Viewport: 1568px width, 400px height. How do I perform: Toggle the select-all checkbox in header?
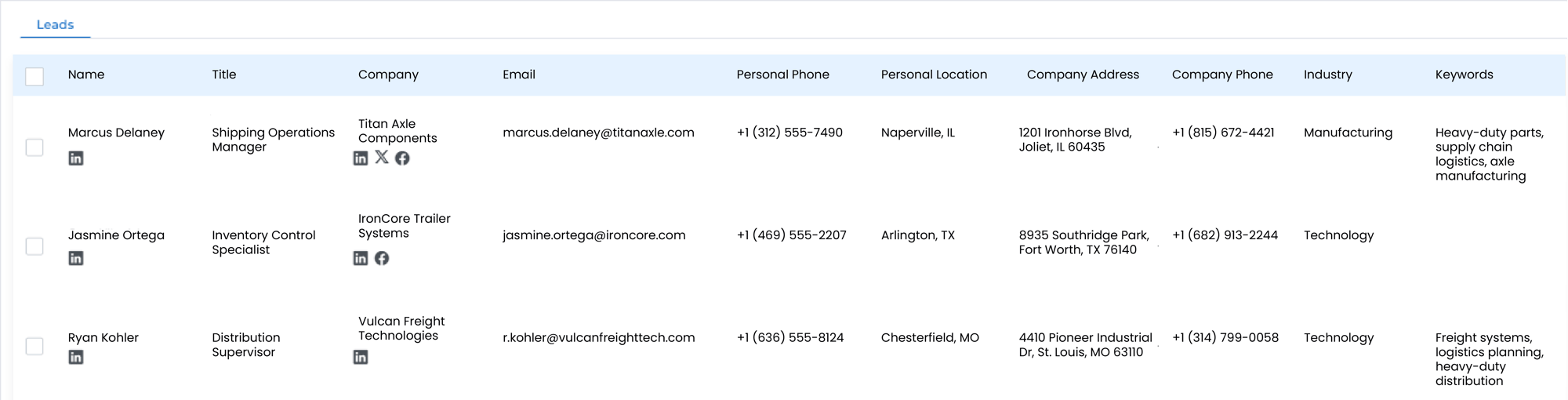[x=34, y=76]
